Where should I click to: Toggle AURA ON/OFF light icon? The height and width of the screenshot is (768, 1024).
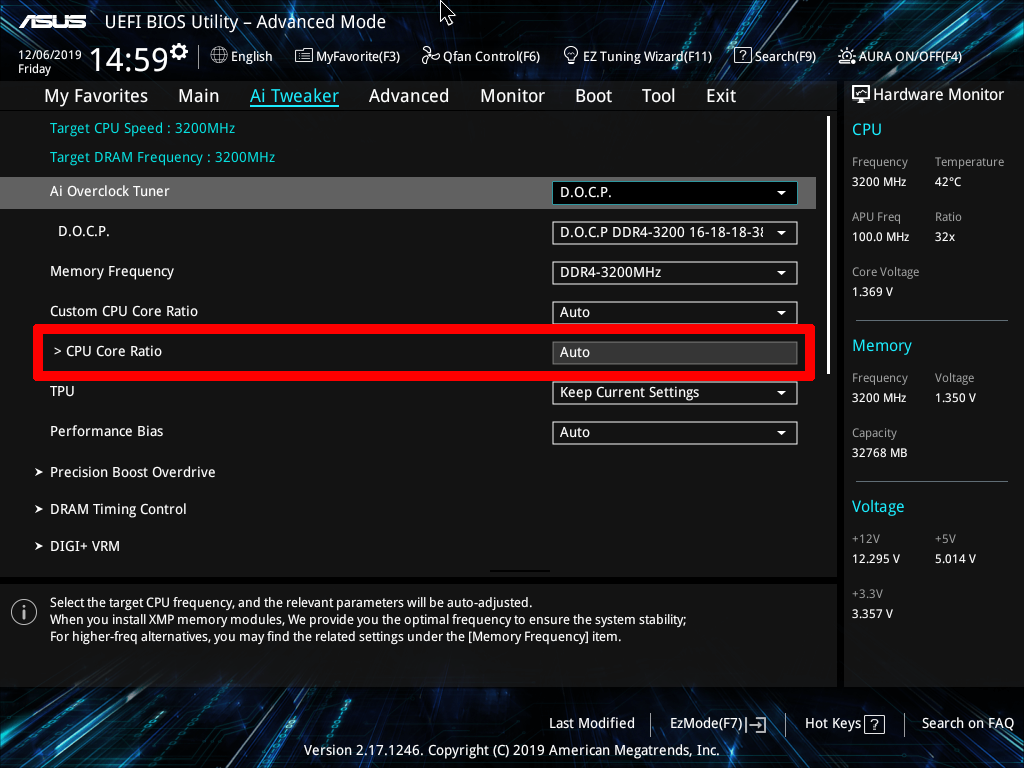(846, 56)
